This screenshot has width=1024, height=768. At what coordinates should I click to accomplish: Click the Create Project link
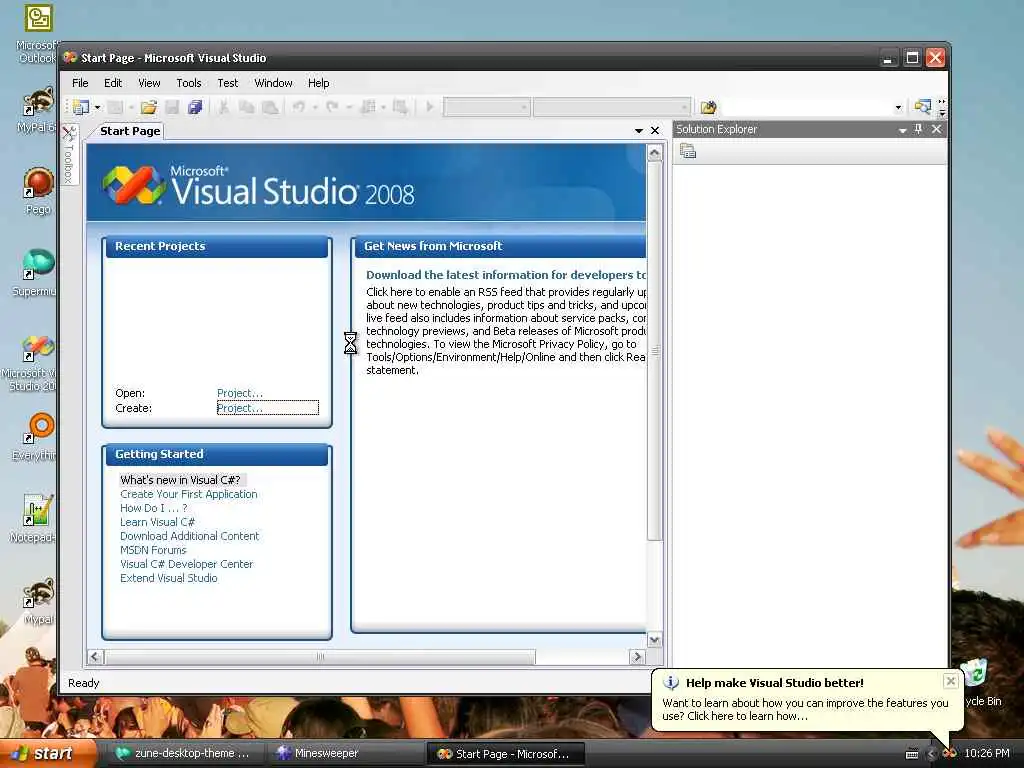(240, 408)
